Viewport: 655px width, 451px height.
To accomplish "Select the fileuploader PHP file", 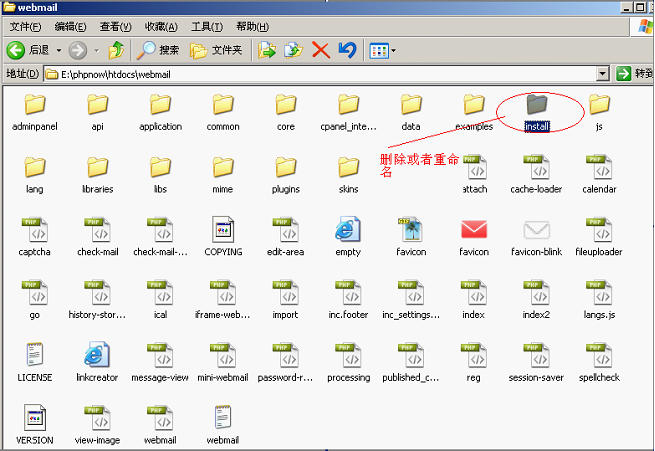I will (599, 237).
